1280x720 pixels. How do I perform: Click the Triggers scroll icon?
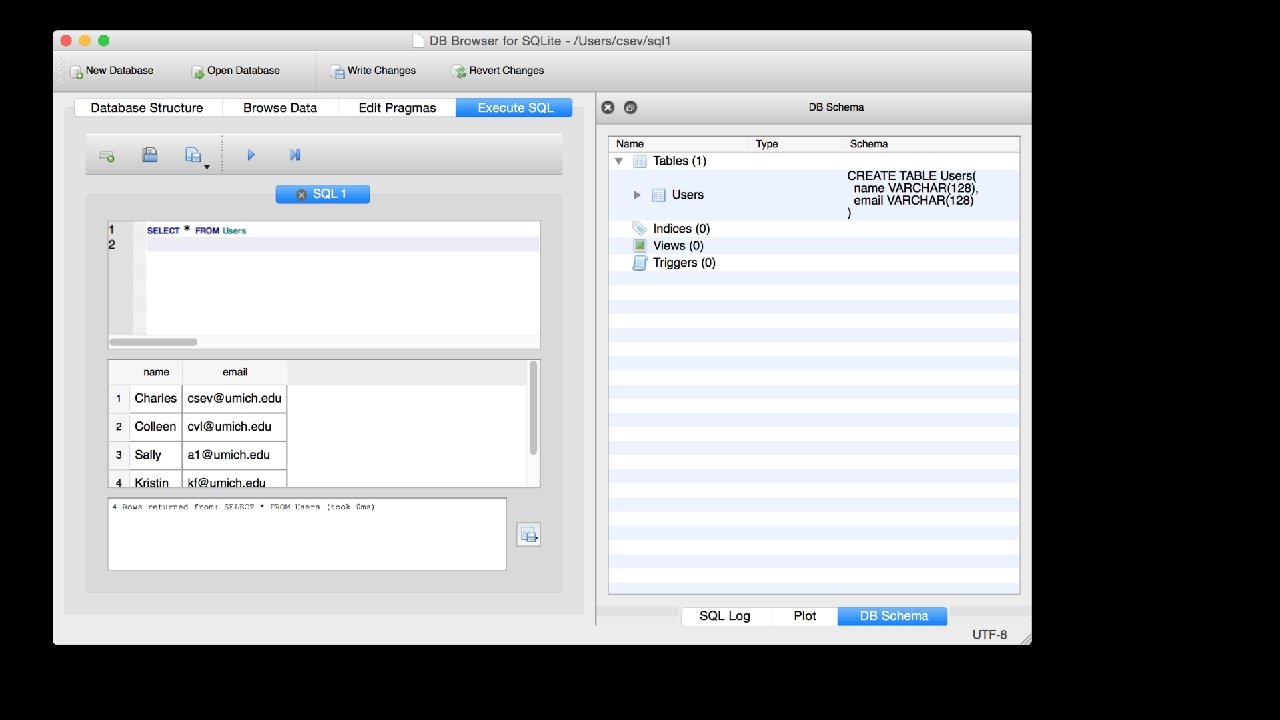tap(640, 263)
